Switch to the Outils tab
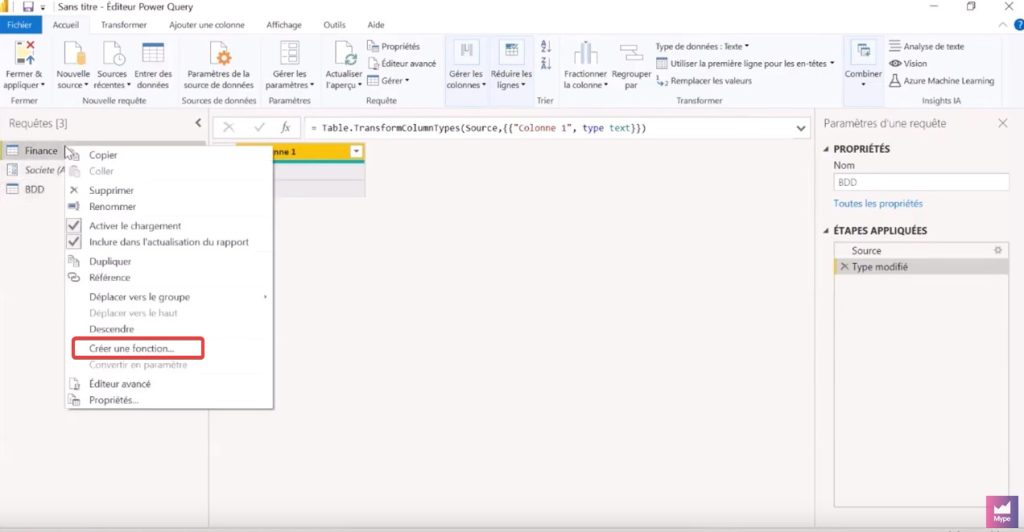Screen dimensions: 1024x532 [334, 25]
